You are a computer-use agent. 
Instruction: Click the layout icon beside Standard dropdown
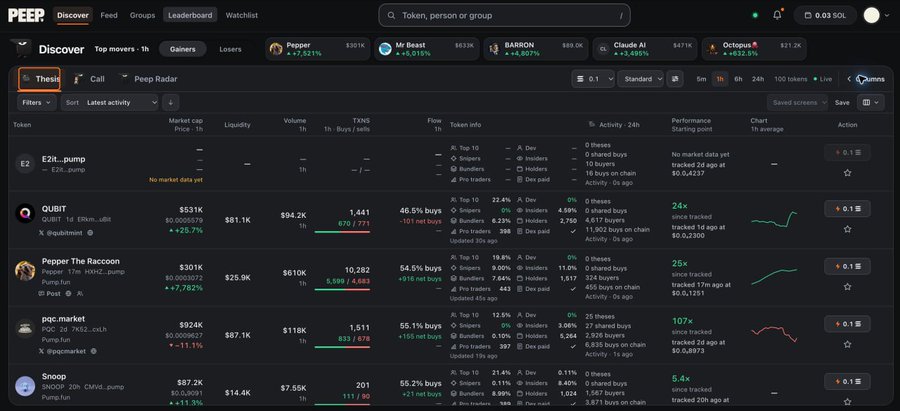675,79
